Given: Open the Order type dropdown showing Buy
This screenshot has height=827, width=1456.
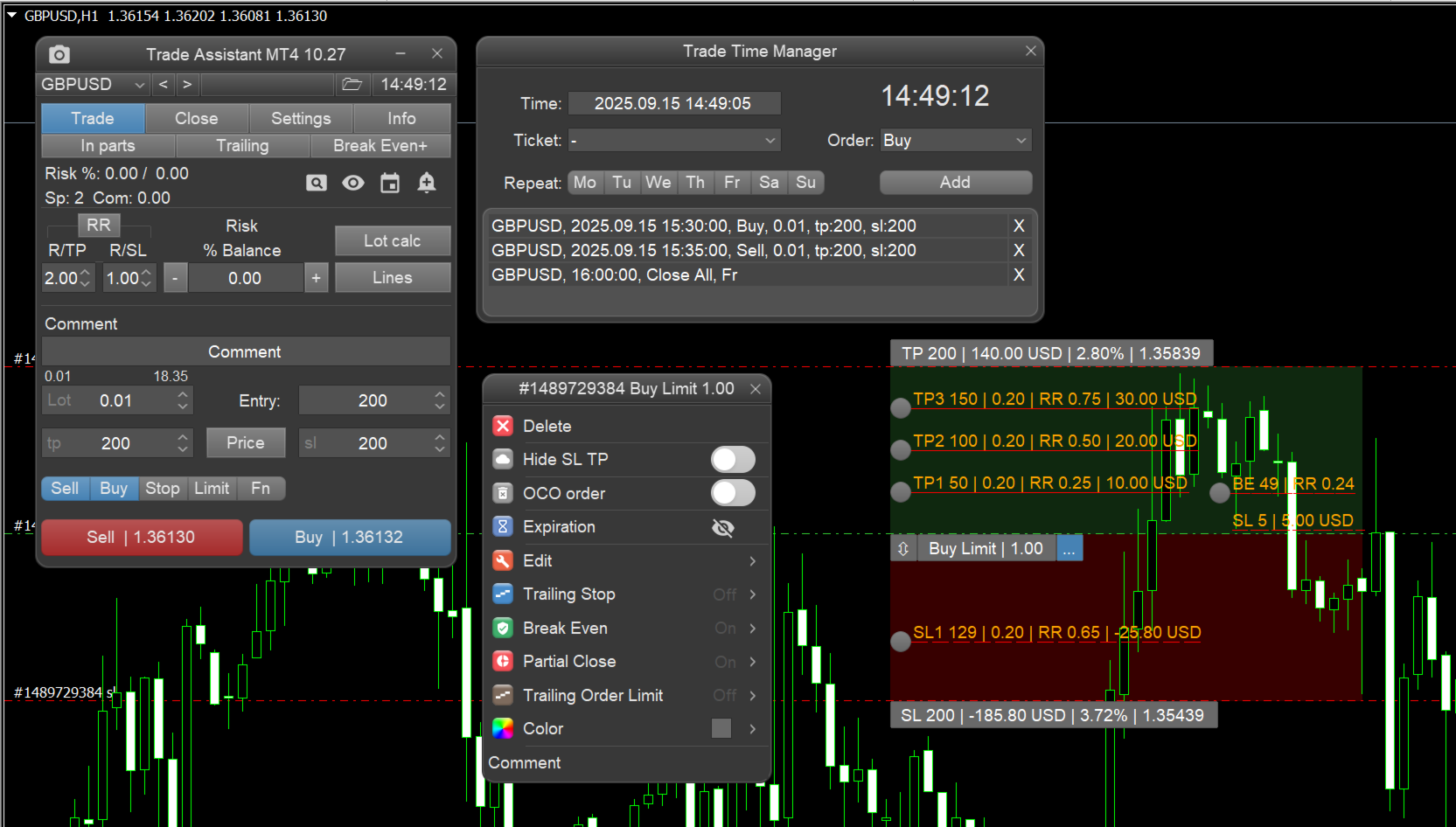Looking at the screenshot, I should (x=956, y=140).
